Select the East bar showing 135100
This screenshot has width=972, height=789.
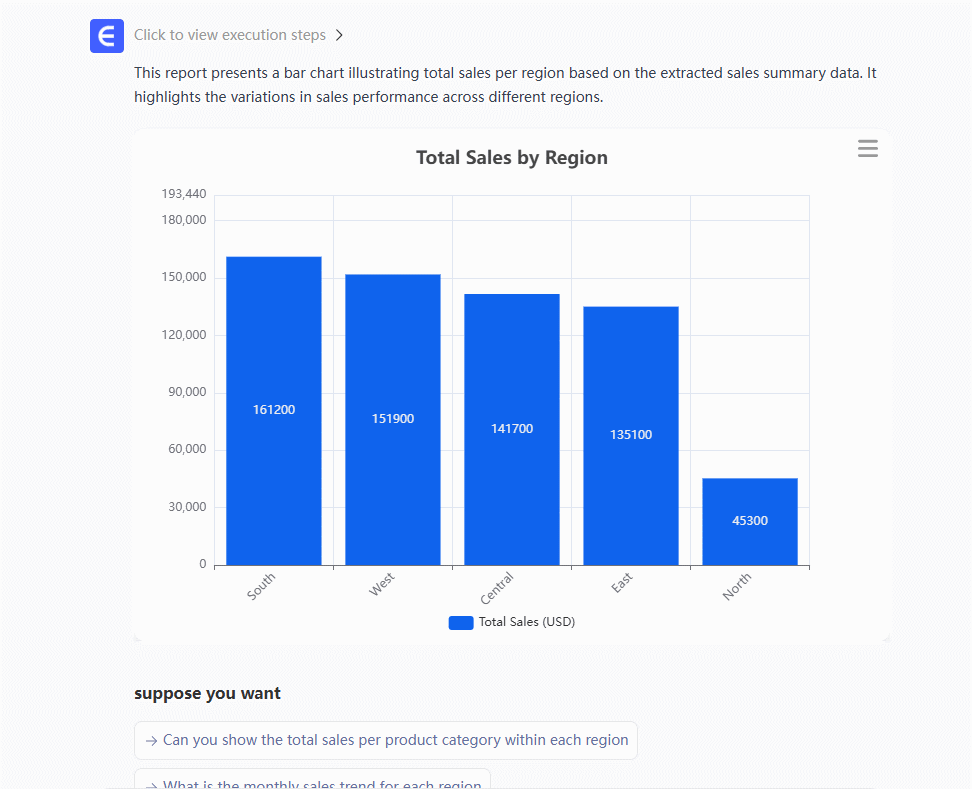click(630, 435)
